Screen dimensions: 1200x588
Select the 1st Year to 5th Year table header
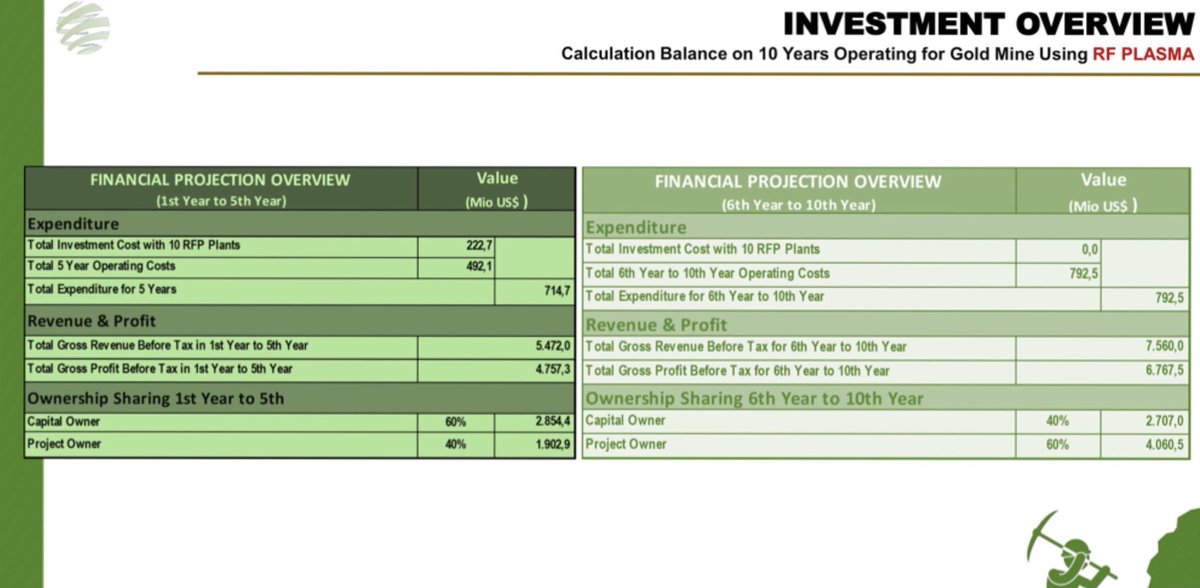click(220, 190)
